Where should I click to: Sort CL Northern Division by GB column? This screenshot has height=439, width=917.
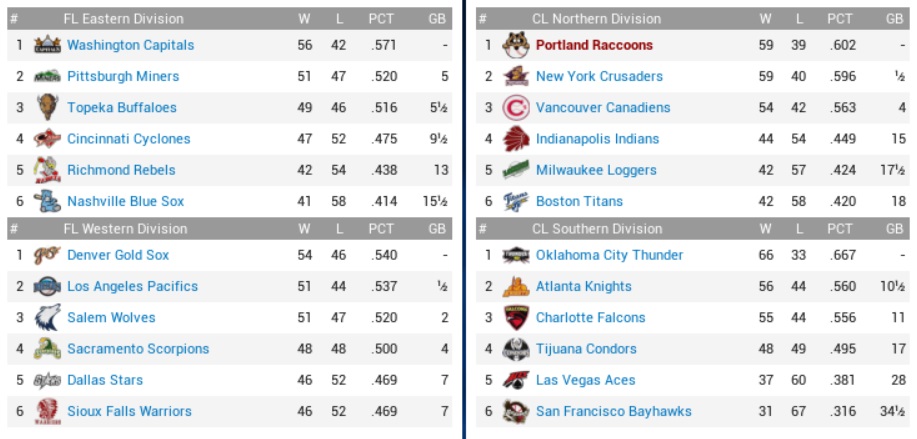[893, 19]
